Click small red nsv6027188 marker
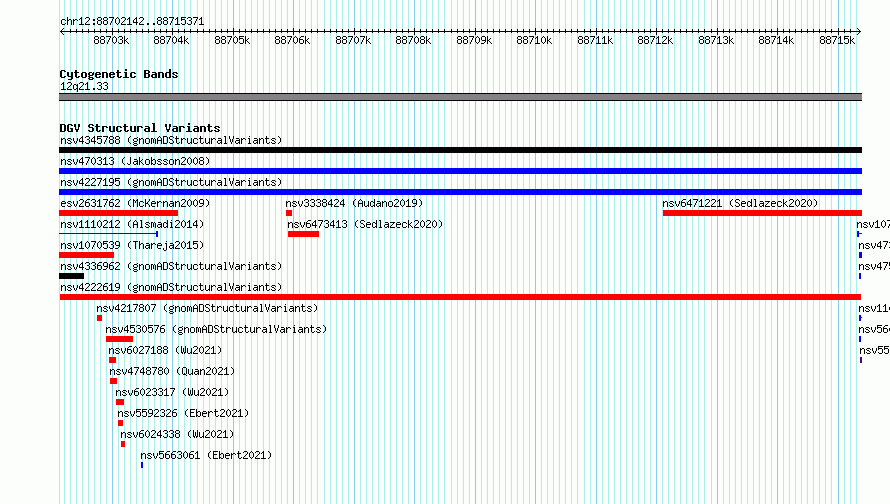 click(x=112, y=360)
